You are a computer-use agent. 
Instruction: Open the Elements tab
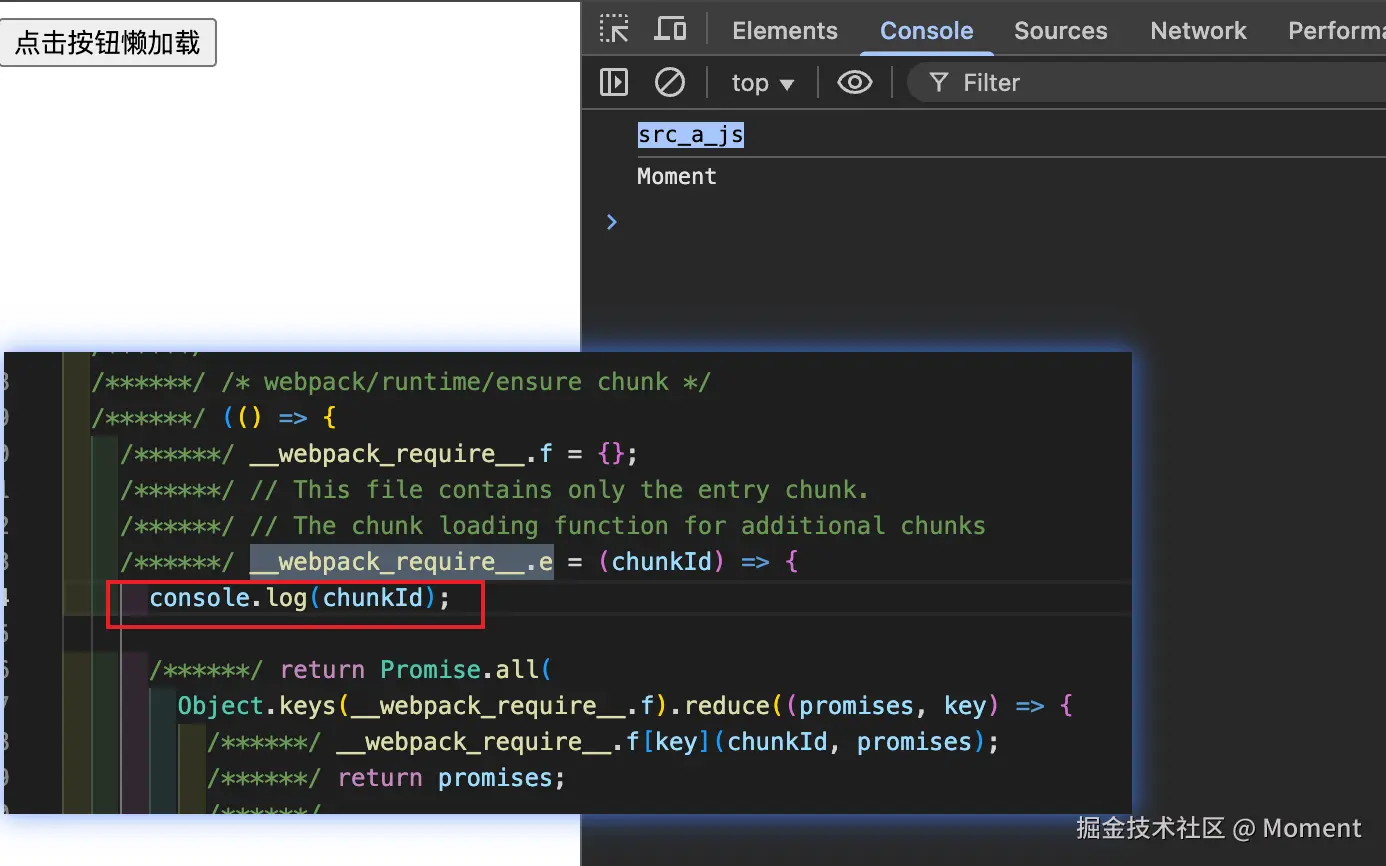click(785, 31)
